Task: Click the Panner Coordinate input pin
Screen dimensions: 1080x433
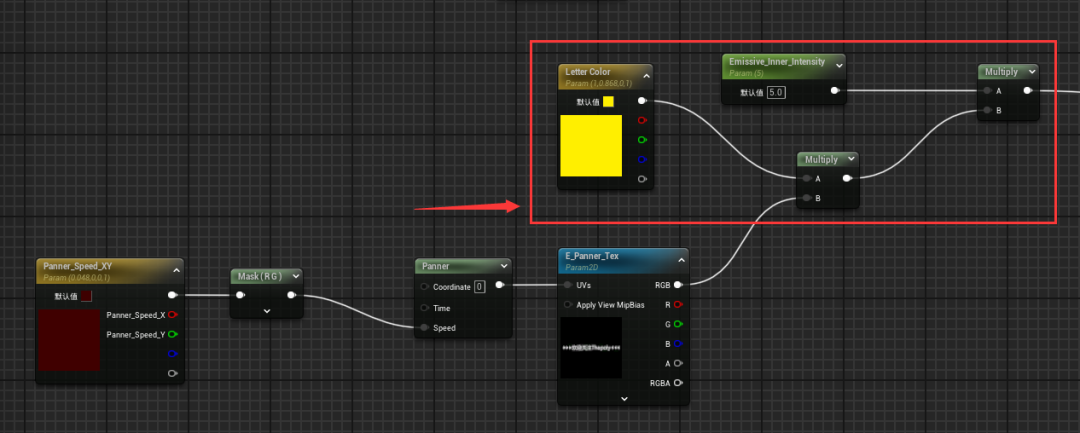Action: [x=424, y=287]
